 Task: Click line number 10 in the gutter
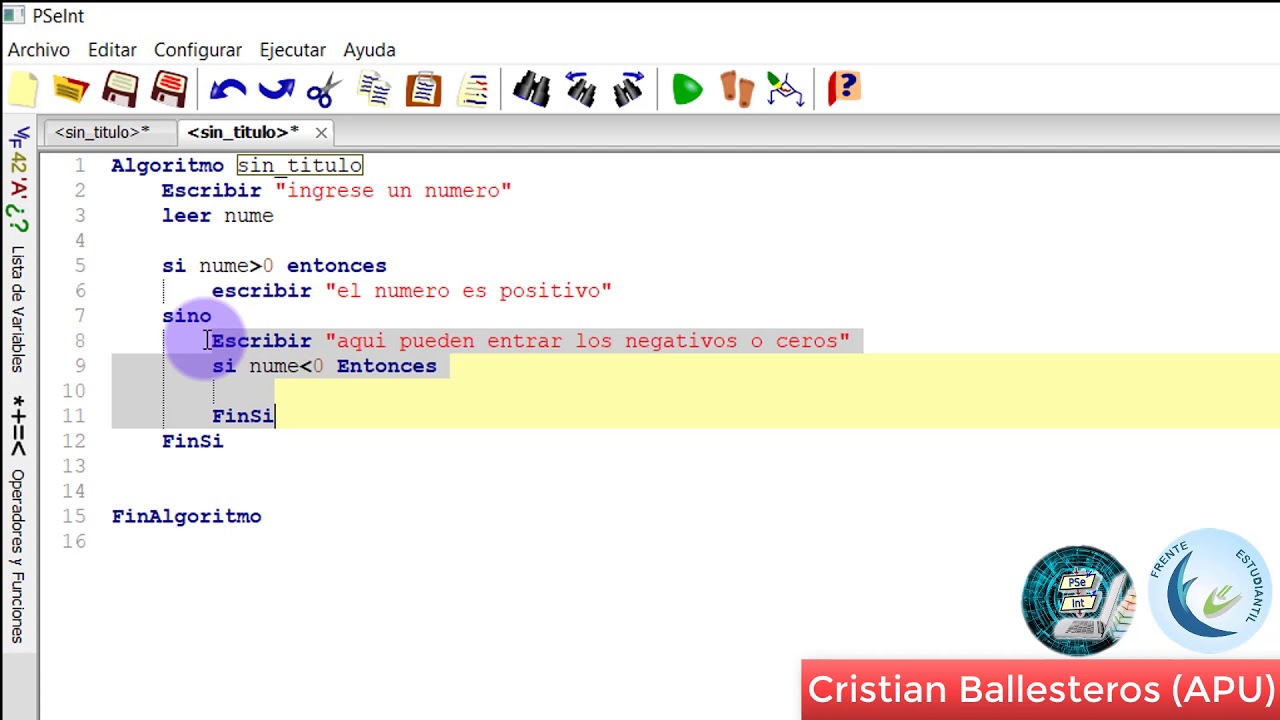pos(75,391)
